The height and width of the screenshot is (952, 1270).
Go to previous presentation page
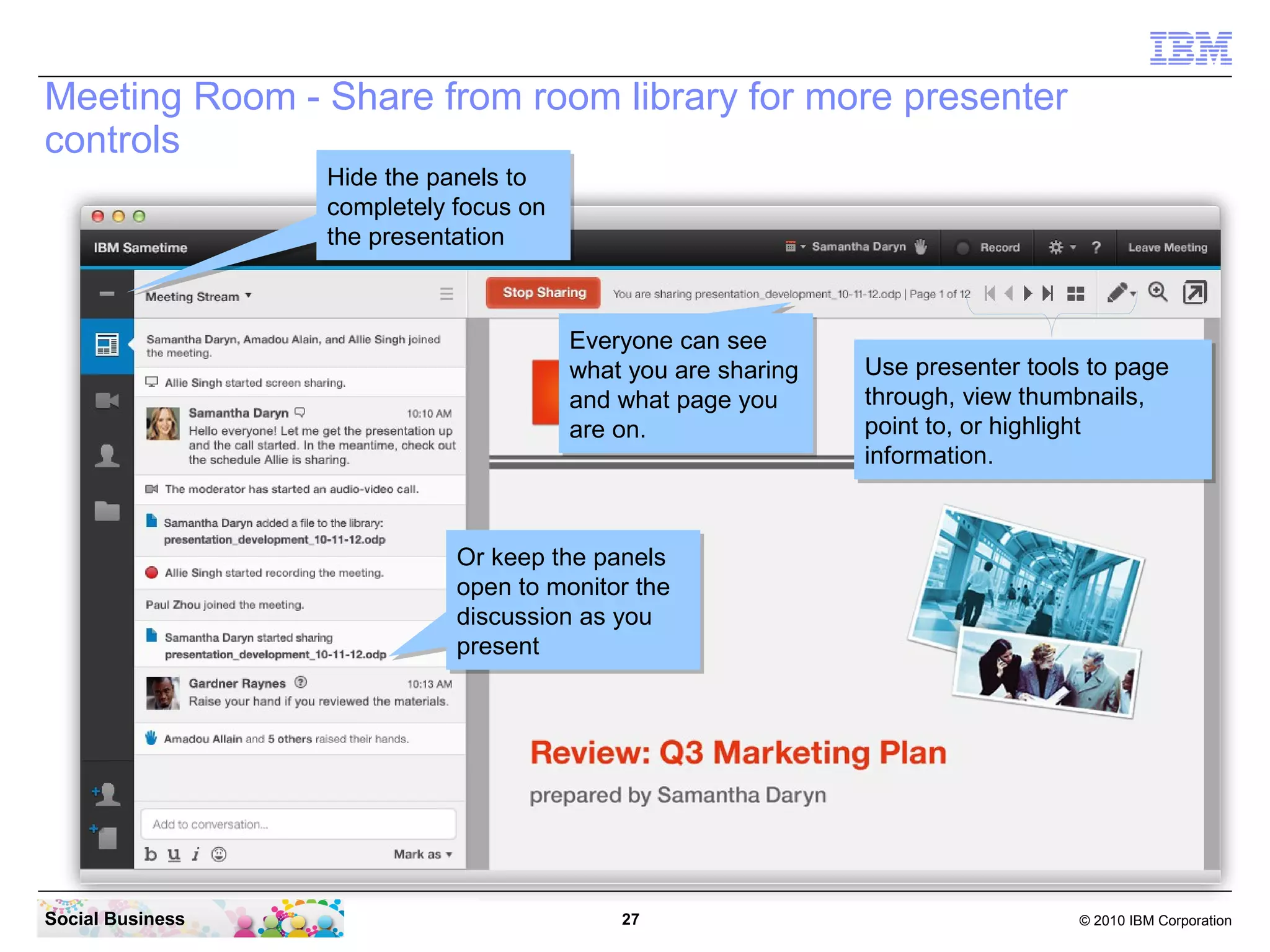[1009, 293]
